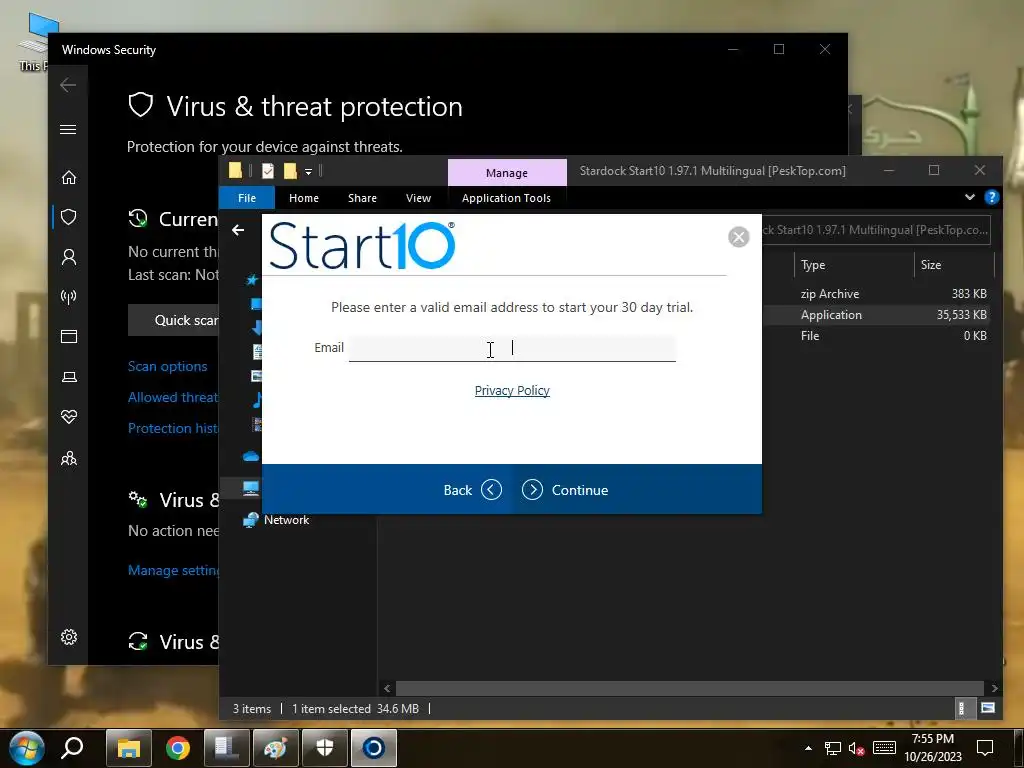Click the muted volume tray icon

point(857,748)
